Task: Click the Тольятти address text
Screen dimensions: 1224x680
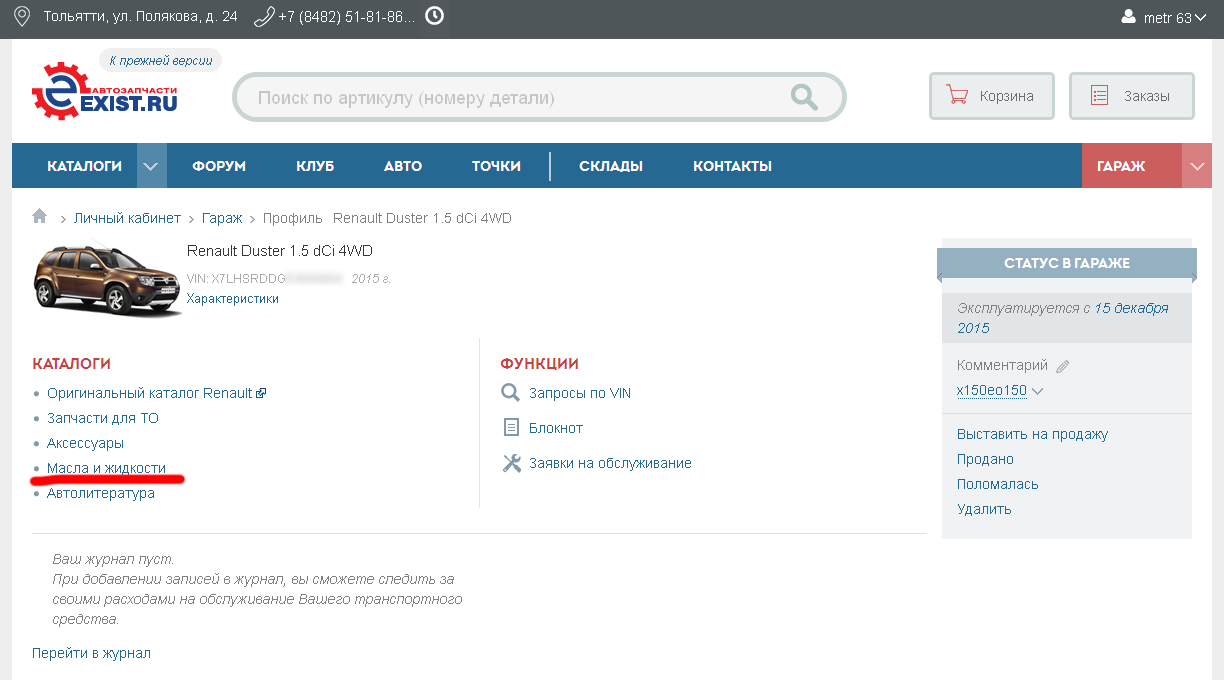Action: point(141,17)
